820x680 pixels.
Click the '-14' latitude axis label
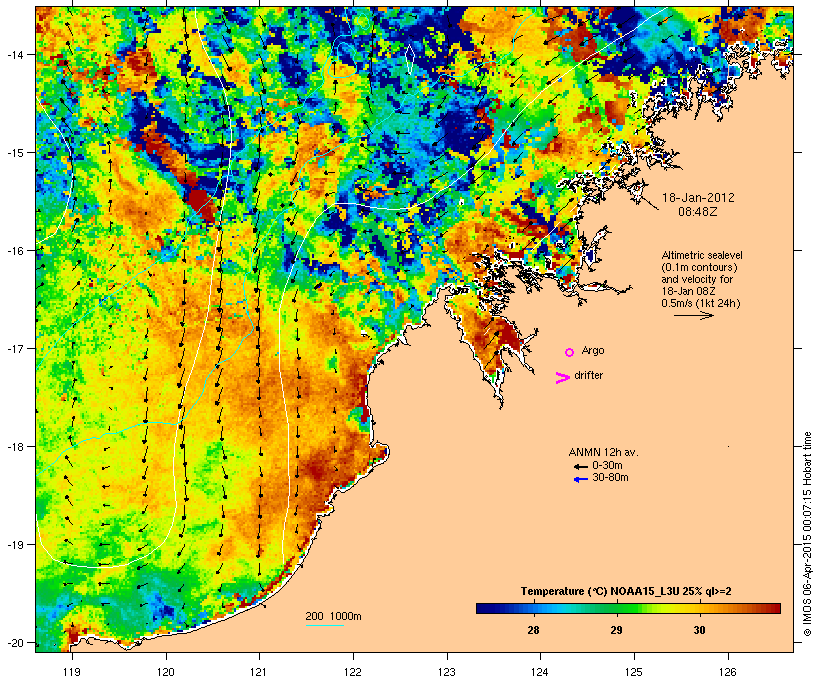15,54
